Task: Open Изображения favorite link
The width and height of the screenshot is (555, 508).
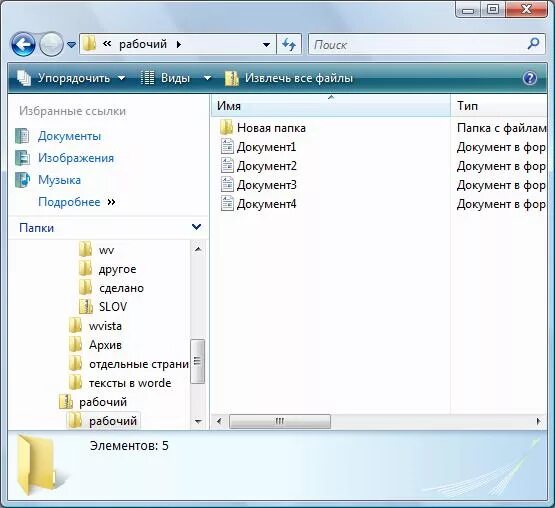Action: (x=76, y=158)
